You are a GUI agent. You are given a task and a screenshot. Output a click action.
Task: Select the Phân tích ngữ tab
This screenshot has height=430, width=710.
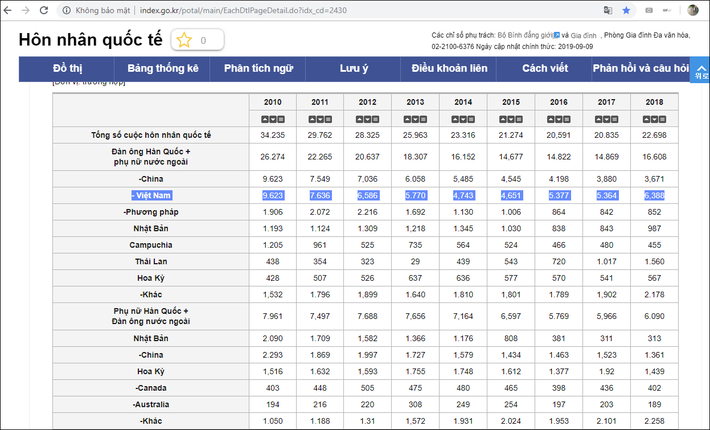tap(259, 69)
